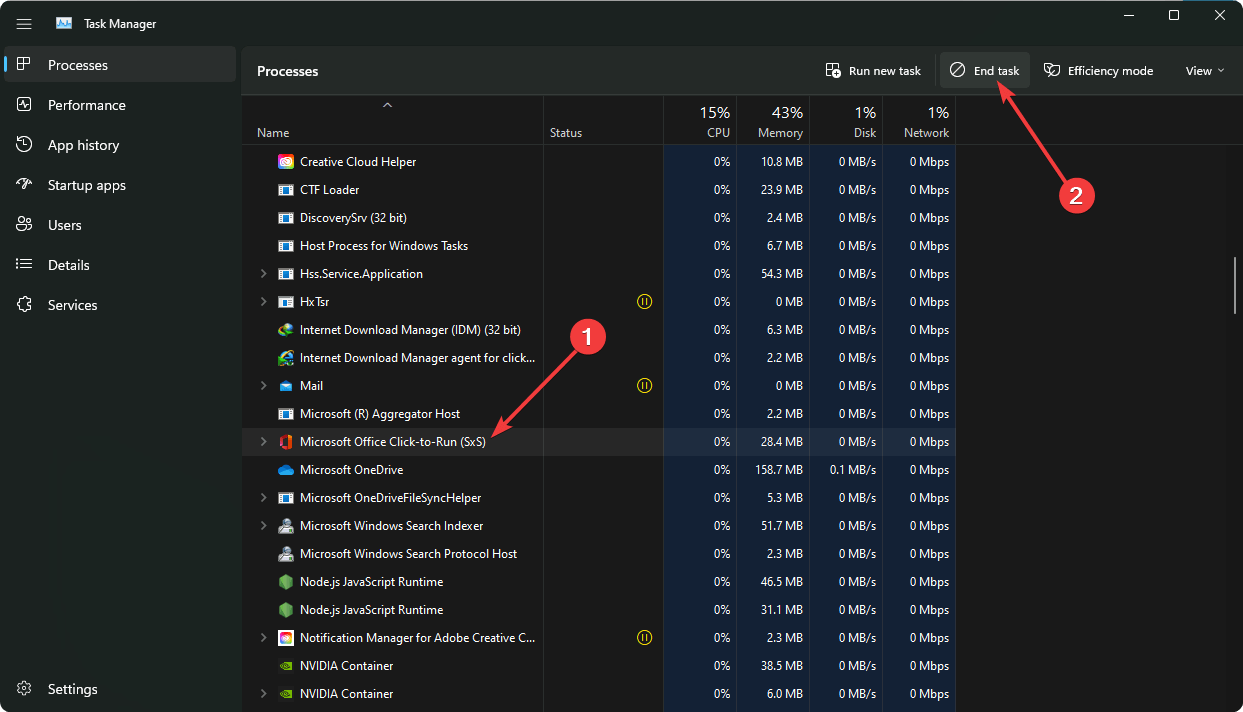Sort processes by the Status column
Image resolution: width=1243 pixels, height=712 pixels.
[603, 121]
